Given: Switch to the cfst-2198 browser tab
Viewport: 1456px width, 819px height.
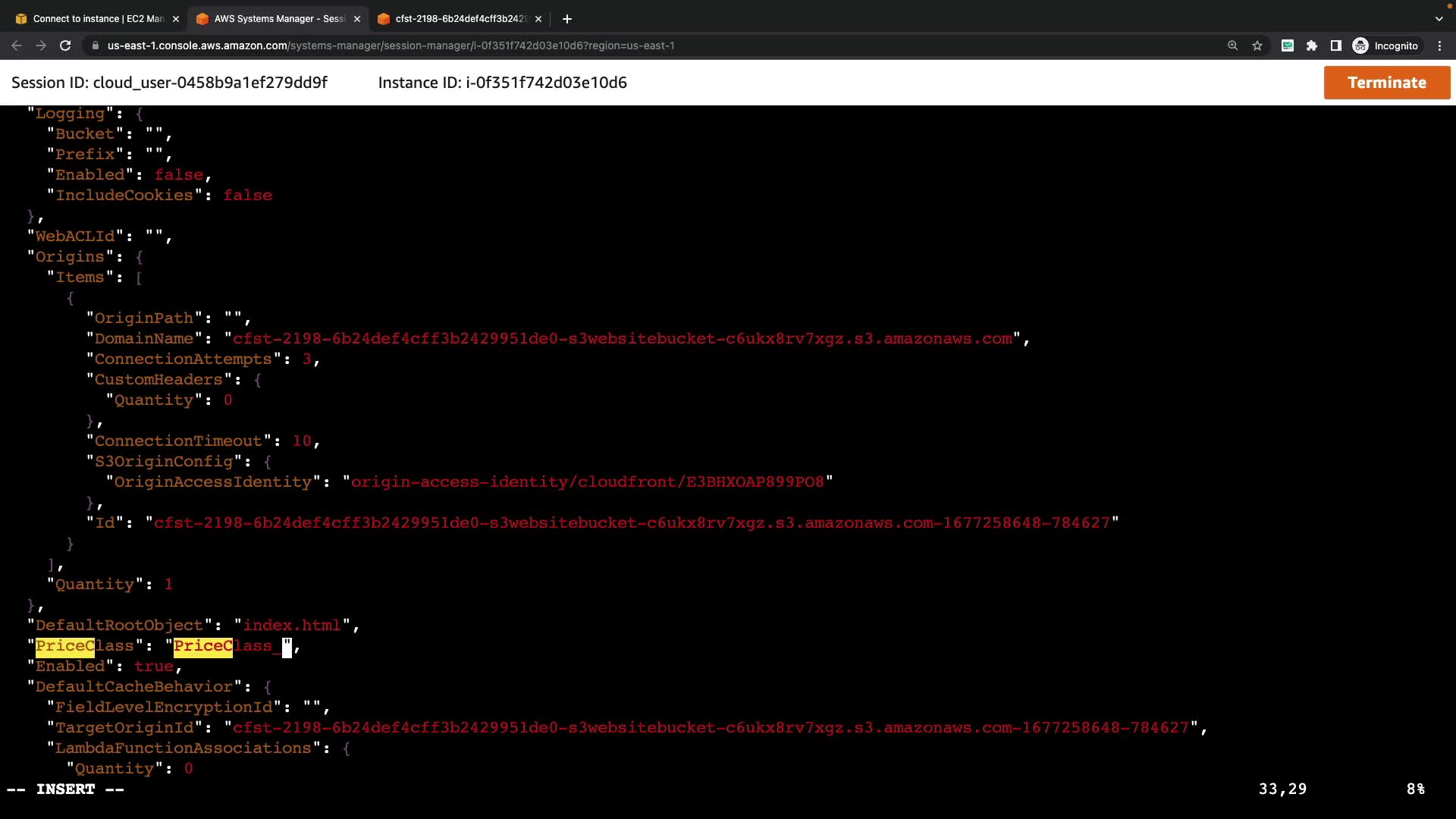Looking at the screenshot, I should click(x=460, y=18).
